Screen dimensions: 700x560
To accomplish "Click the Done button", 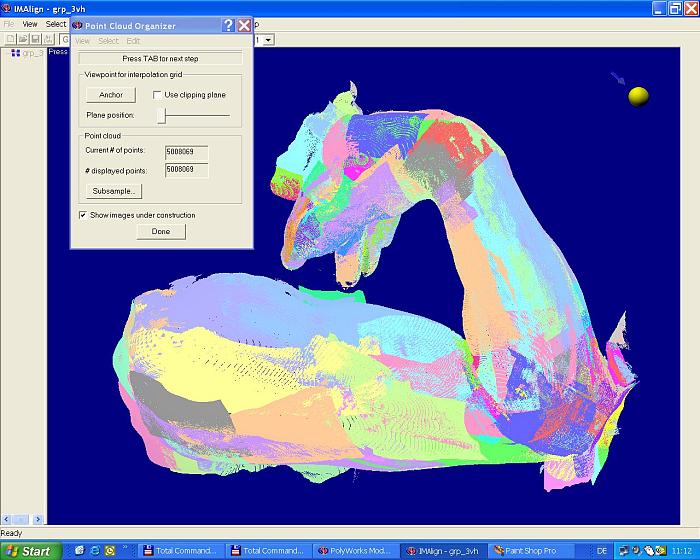I will [161, 231].
